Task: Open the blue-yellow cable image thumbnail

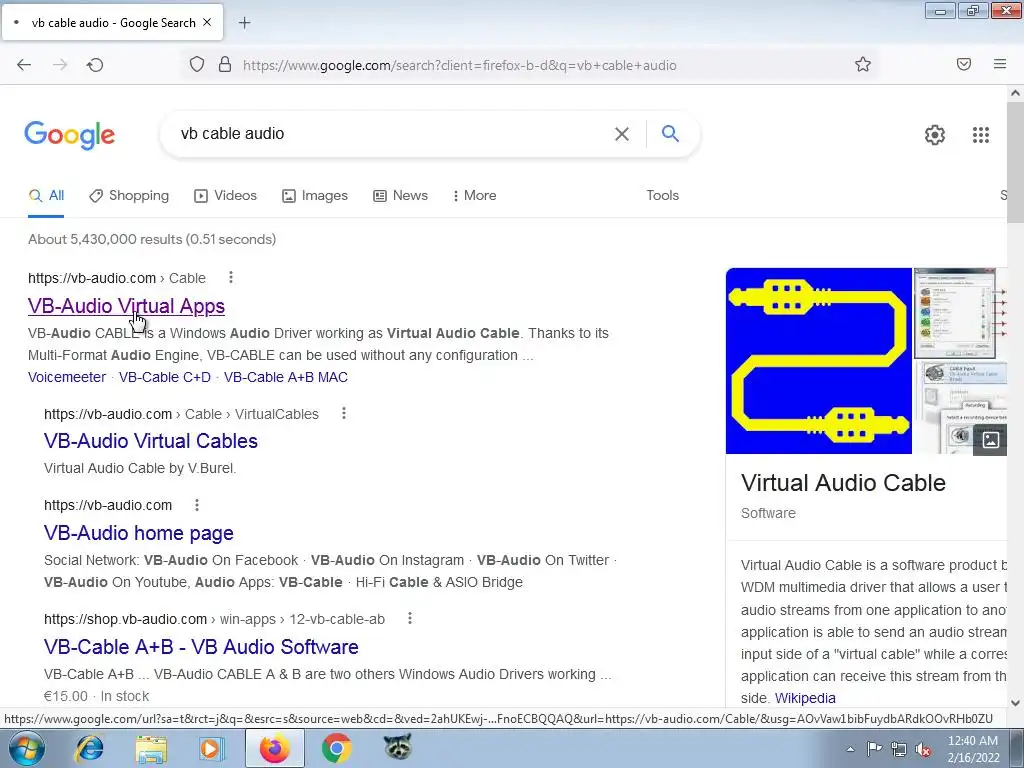Action: [x=818, y=360]
